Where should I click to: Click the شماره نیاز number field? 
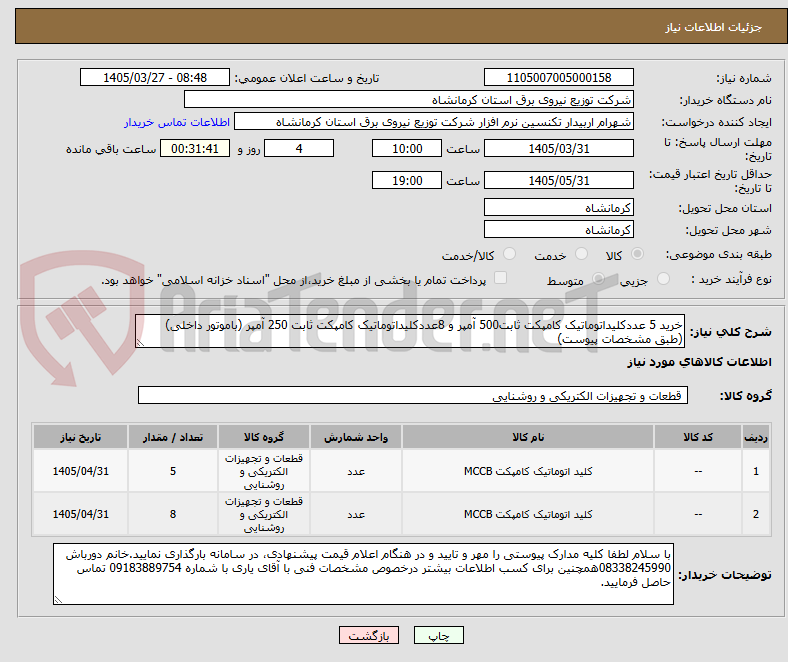[559, 77]
